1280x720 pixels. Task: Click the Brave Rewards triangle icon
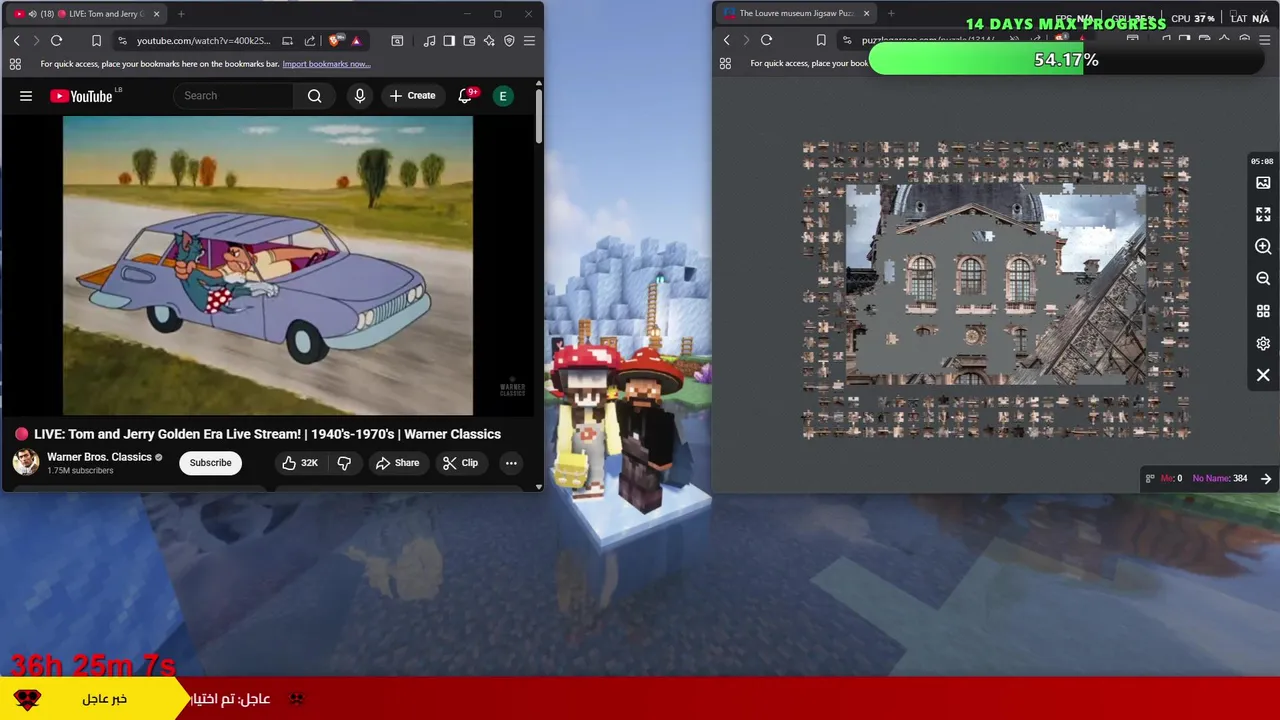click(356, 41)
